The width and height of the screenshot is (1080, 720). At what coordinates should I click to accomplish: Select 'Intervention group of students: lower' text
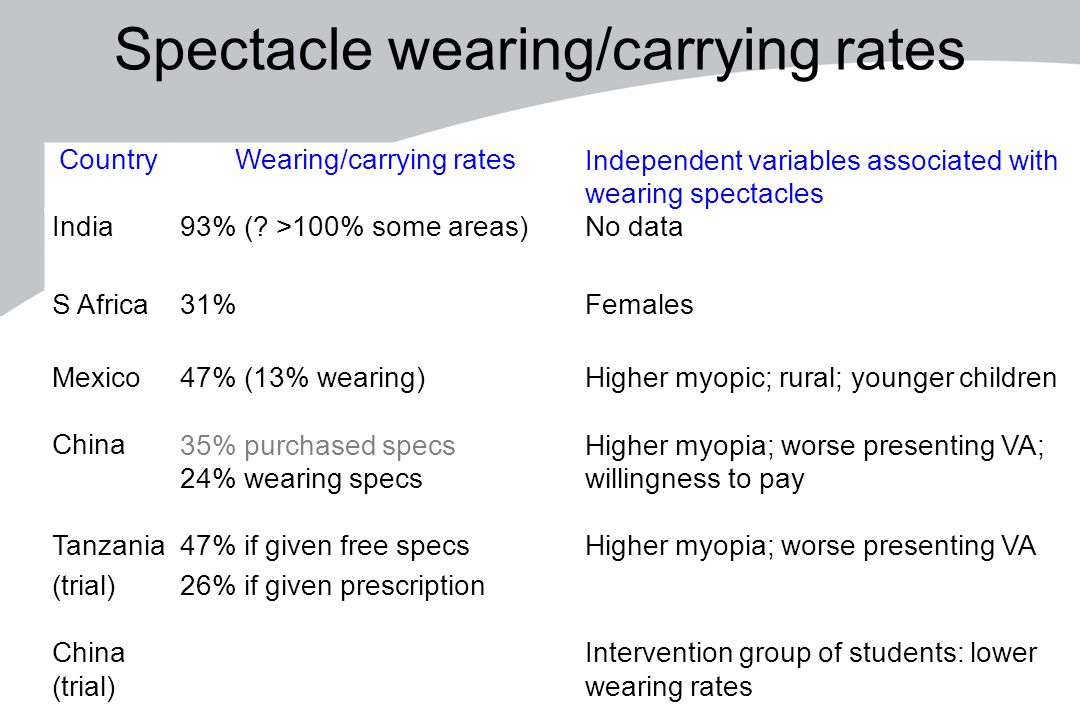pos(811,653)
